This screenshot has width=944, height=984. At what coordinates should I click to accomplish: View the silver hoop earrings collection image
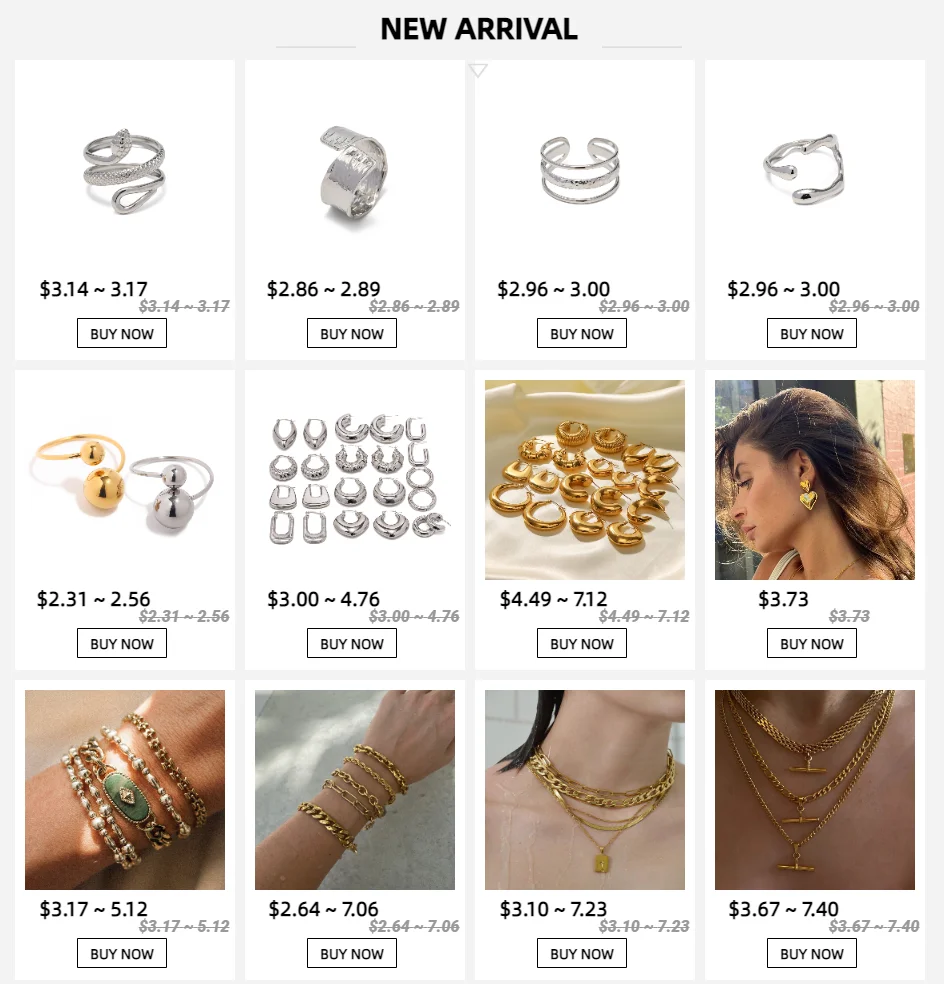[x=355, y=480]
